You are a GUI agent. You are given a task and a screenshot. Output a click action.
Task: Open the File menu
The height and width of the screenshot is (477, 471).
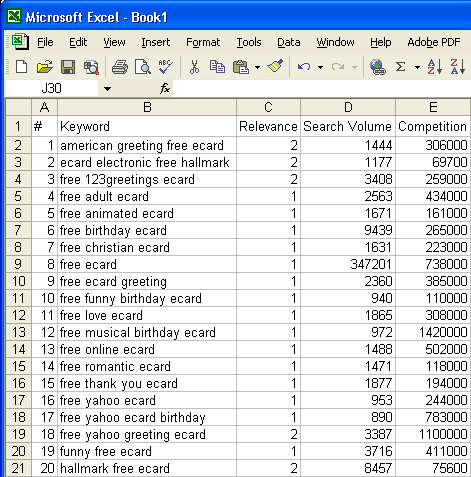tap(45, 42)
